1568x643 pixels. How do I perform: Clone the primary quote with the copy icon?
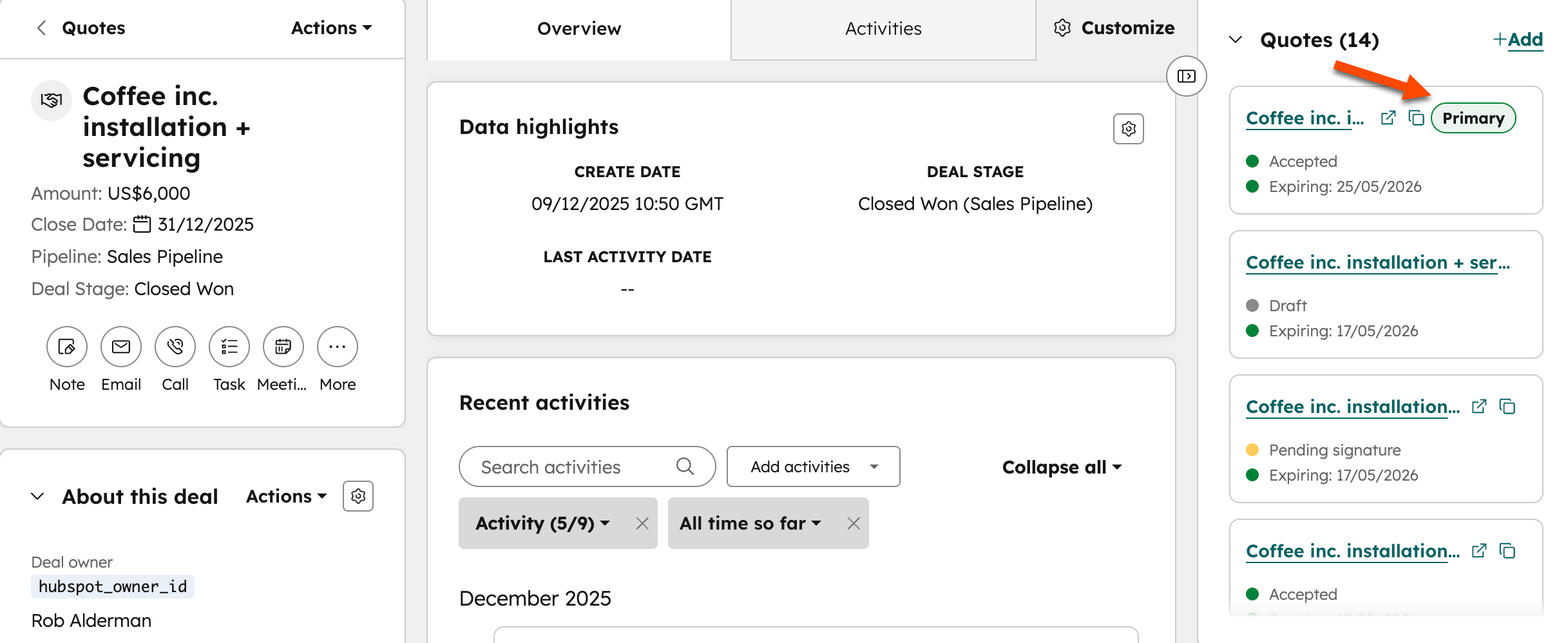[1416, 118]
